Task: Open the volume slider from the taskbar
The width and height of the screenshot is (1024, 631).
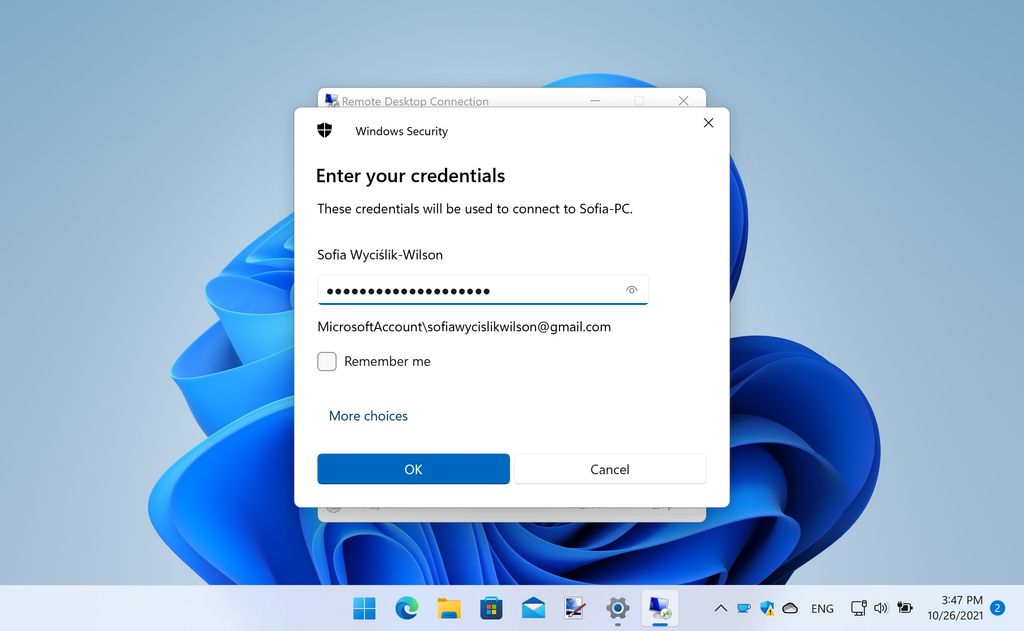Action: [x=881, y=608]
